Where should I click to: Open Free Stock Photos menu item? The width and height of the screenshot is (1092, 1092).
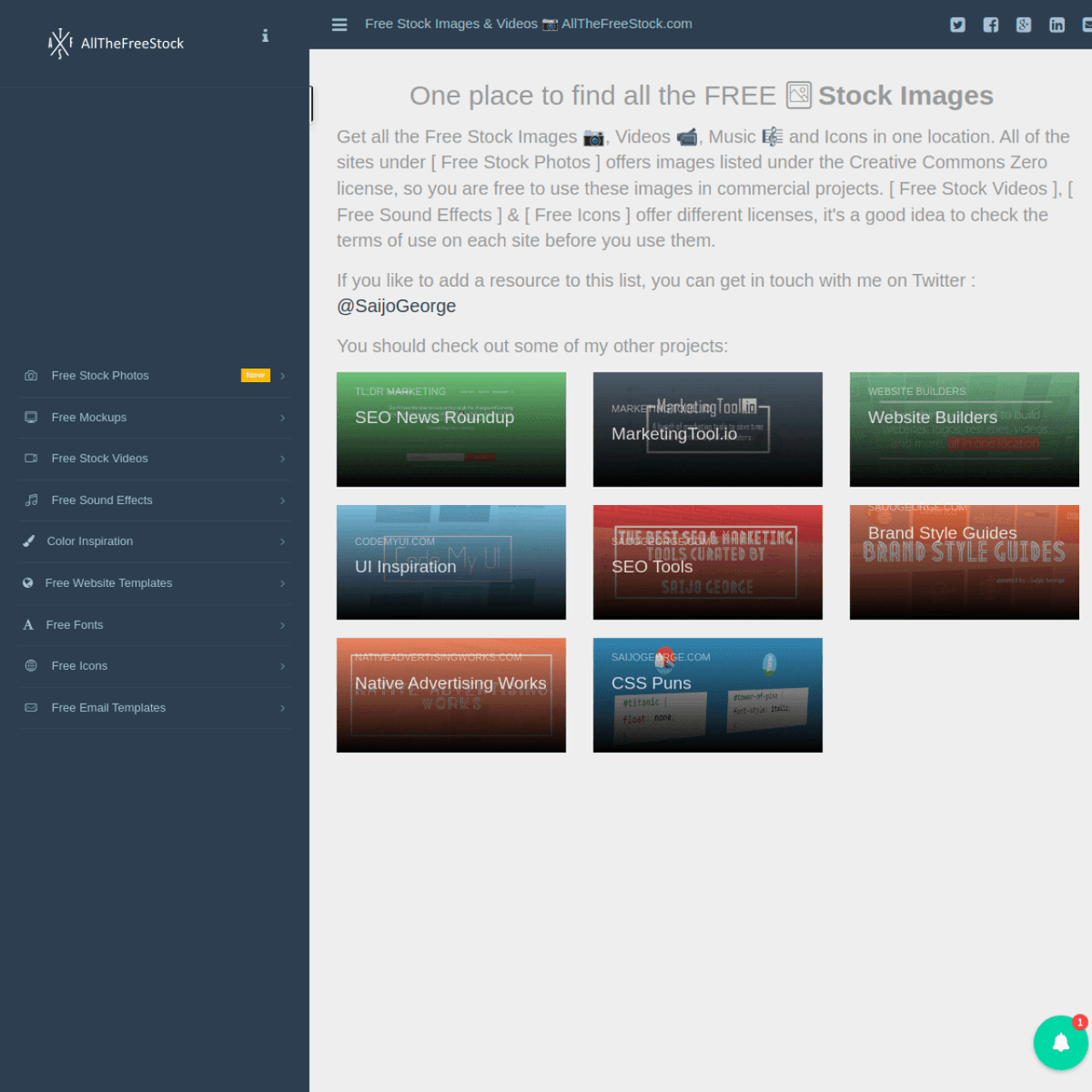pos(155,376)
